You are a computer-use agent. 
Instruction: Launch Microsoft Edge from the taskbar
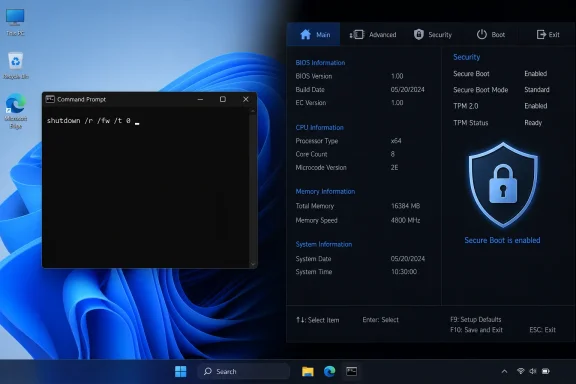pos(330,372)
